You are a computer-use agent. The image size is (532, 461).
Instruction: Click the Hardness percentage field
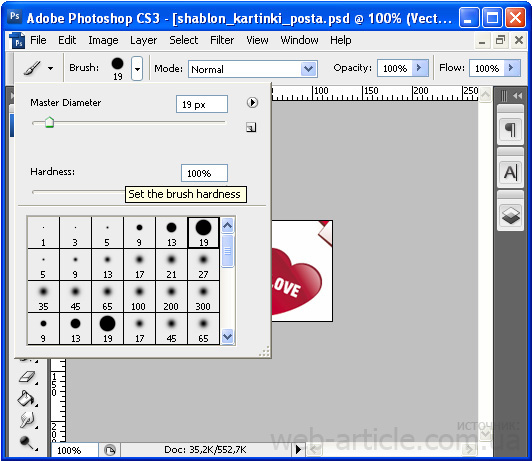204,173
